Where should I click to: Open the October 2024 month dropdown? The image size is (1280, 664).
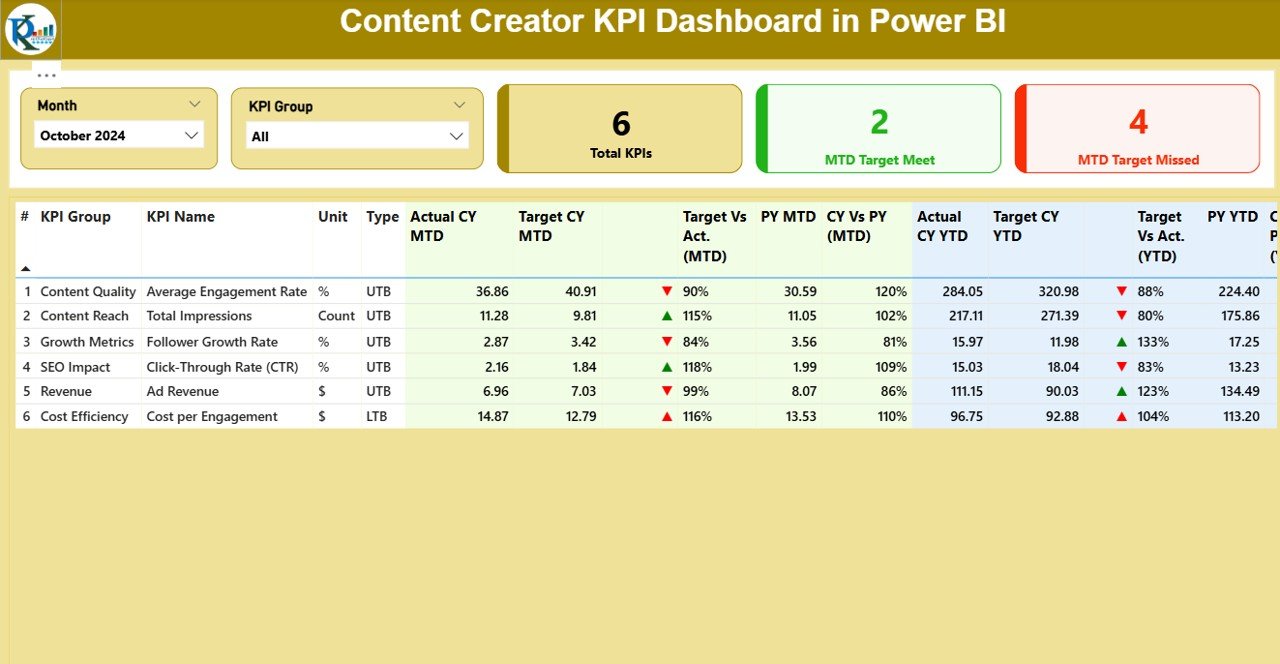pyautogui.click(x=119, y=135)
